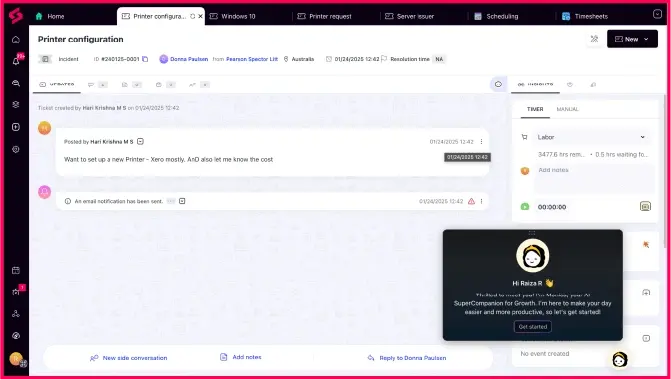Click the sidebar search icon
Image resolution: width=671 pixels, height=380 pixels.
click(16, 83)
